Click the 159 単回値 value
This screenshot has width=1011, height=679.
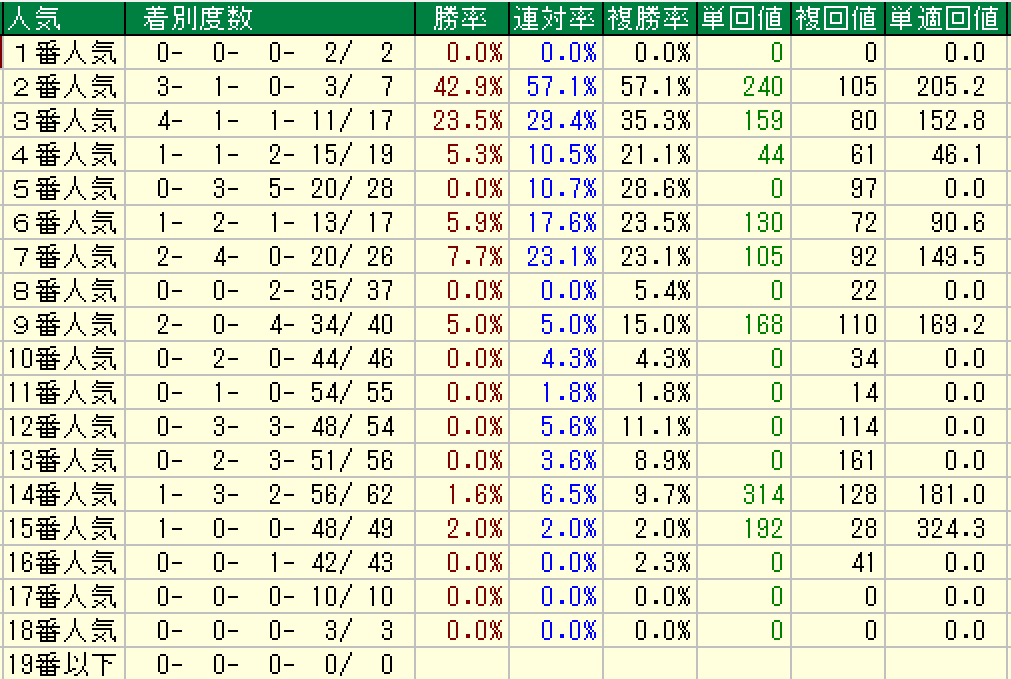764,121
